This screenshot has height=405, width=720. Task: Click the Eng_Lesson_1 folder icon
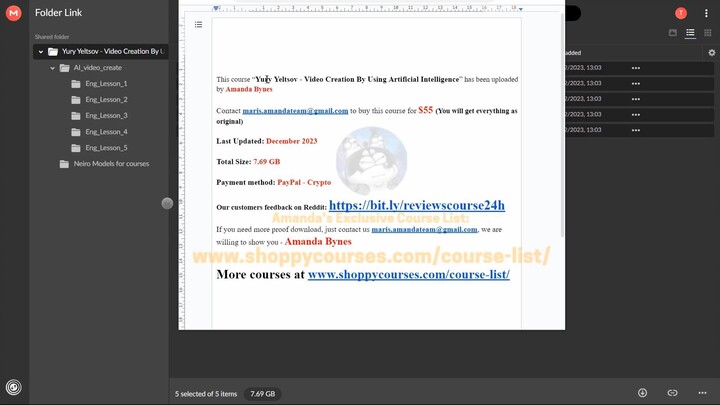pos(76,84)
